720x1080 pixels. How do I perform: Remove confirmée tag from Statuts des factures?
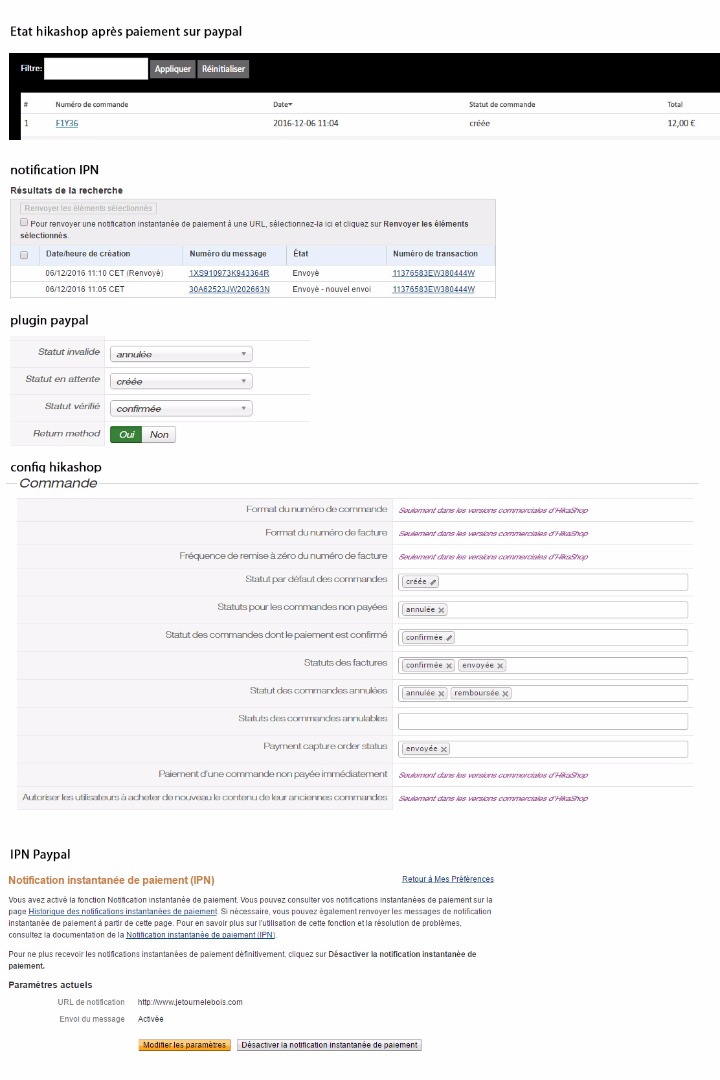(x=449, y=665)
